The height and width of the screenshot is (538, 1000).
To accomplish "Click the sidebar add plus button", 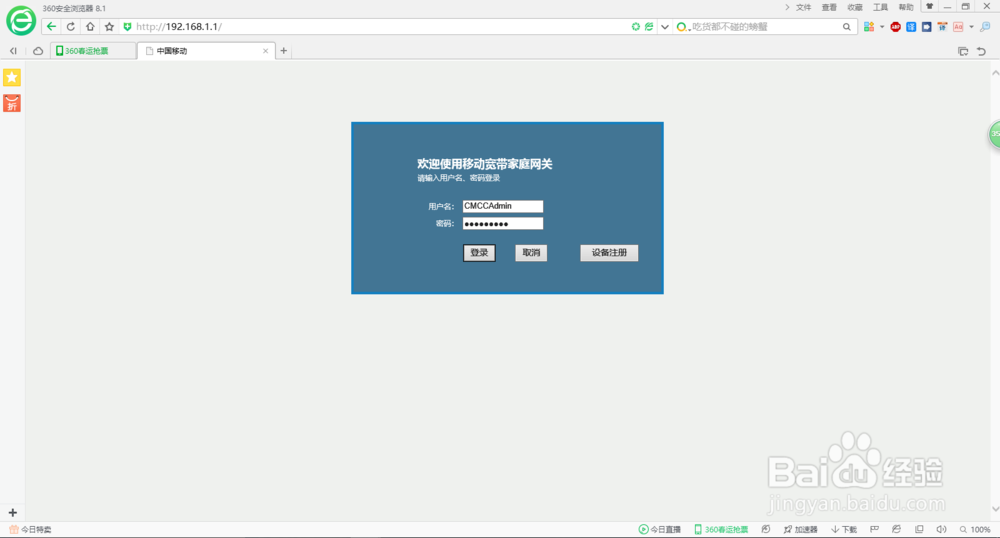I will coord(12,513).
